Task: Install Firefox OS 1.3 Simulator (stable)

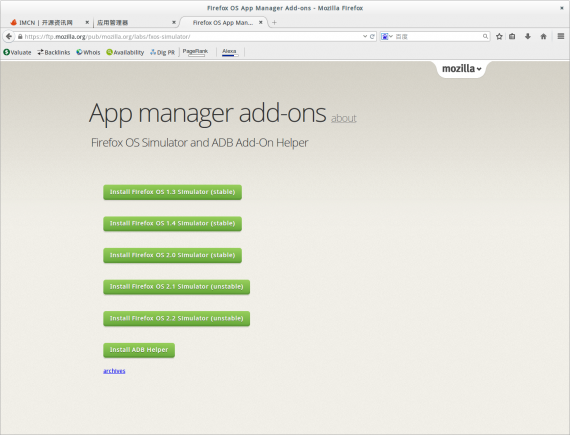Action: point(172,192)
